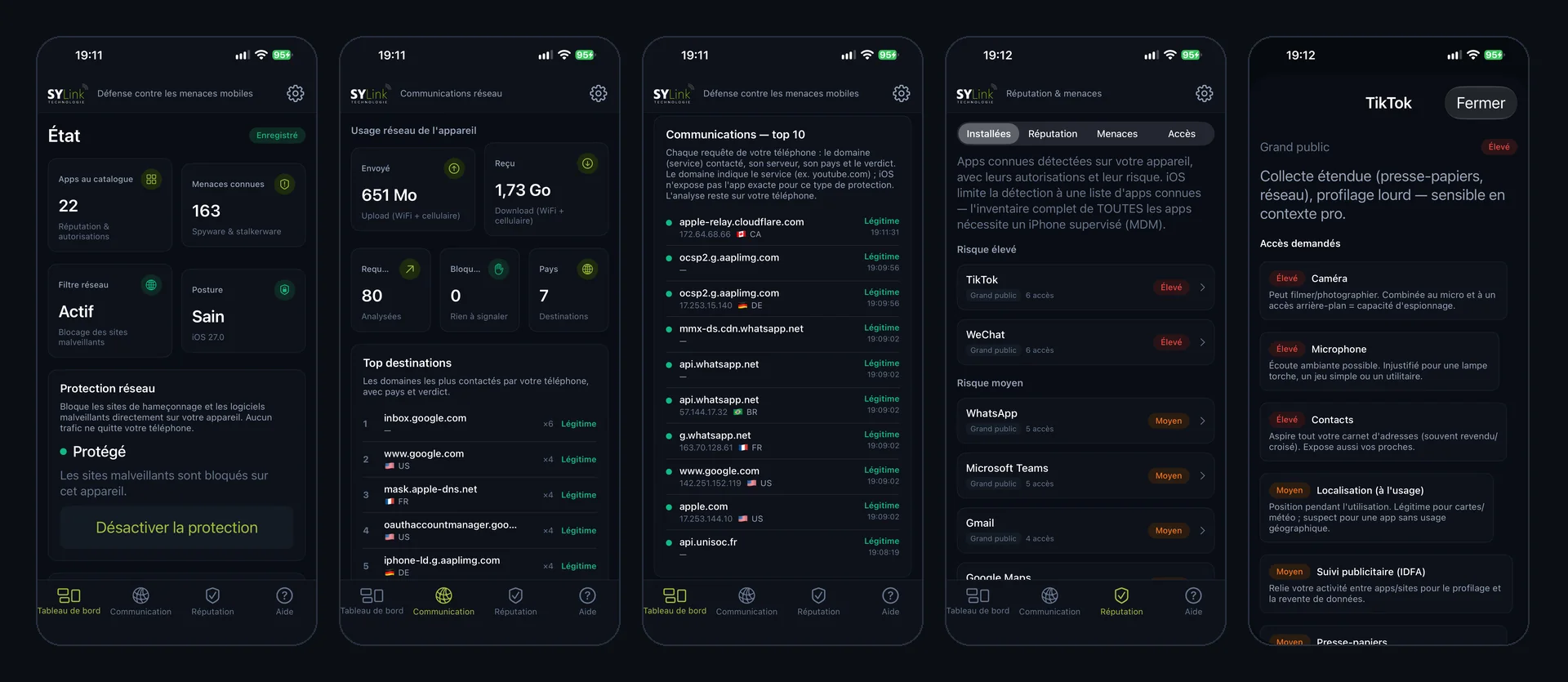
Task: Click the Reçu 1,73 Go usage card
Action: point(546,189)
